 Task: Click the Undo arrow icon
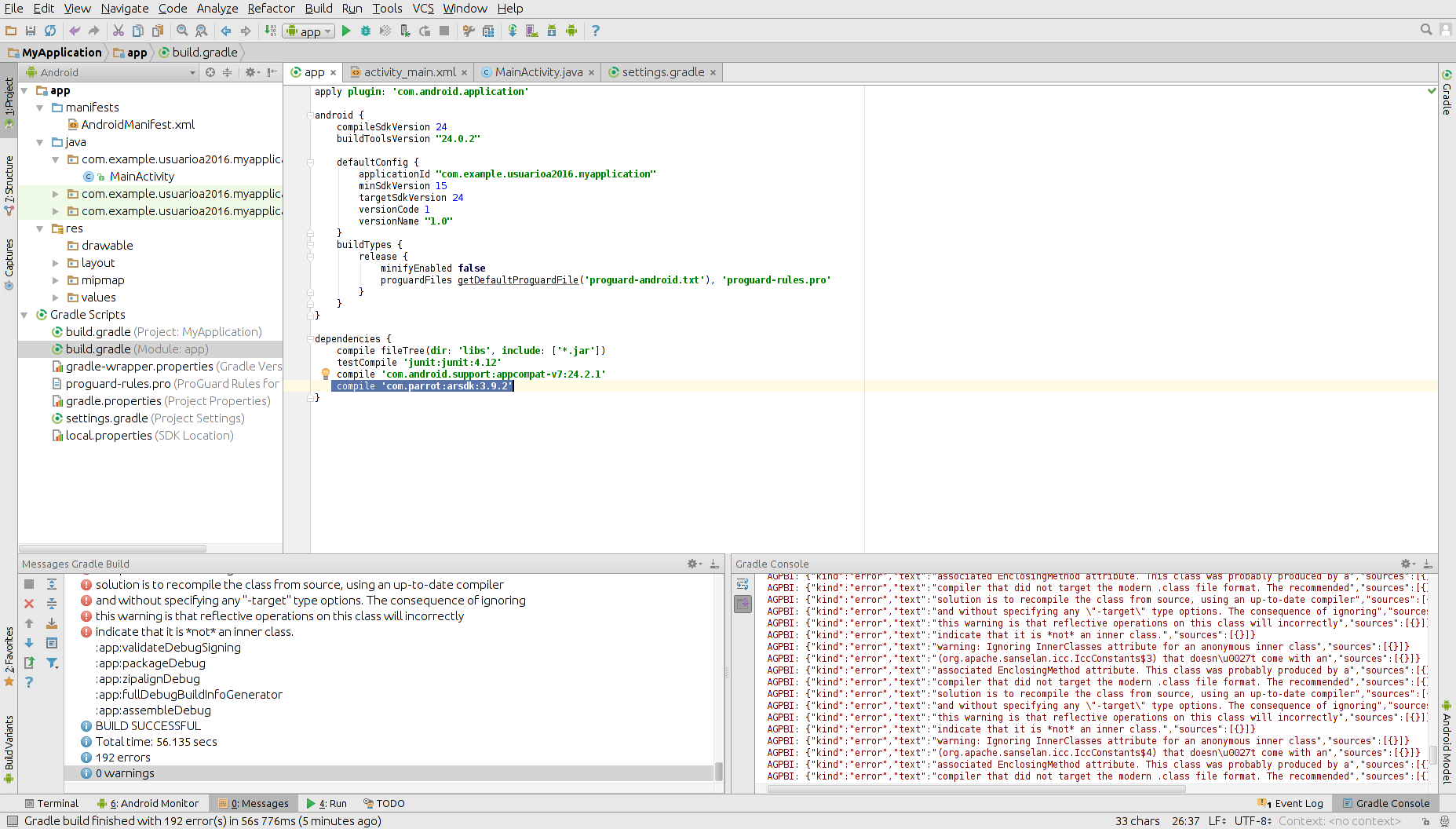[75, 31]
